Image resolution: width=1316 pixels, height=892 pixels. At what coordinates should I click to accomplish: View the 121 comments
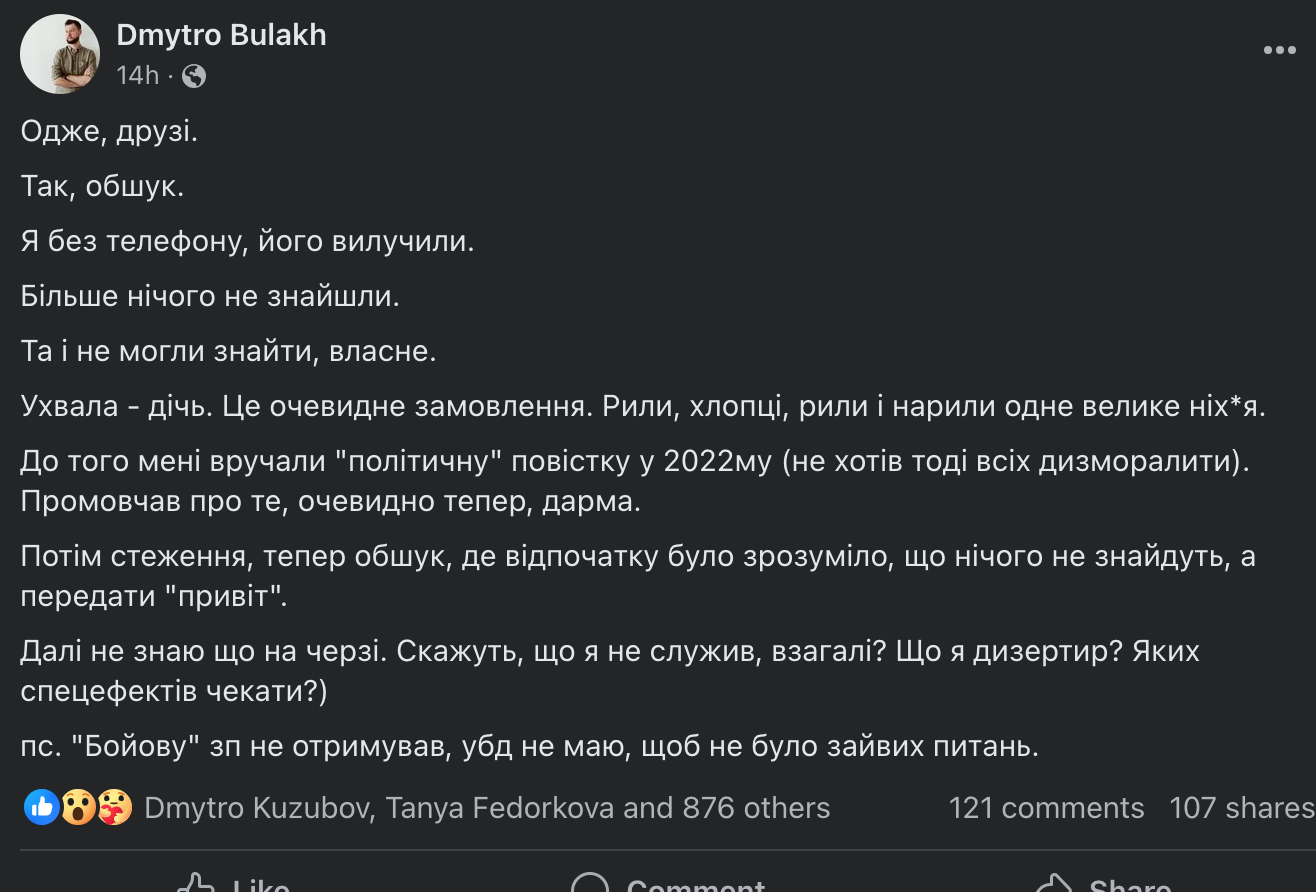[x=1046, y=808]
